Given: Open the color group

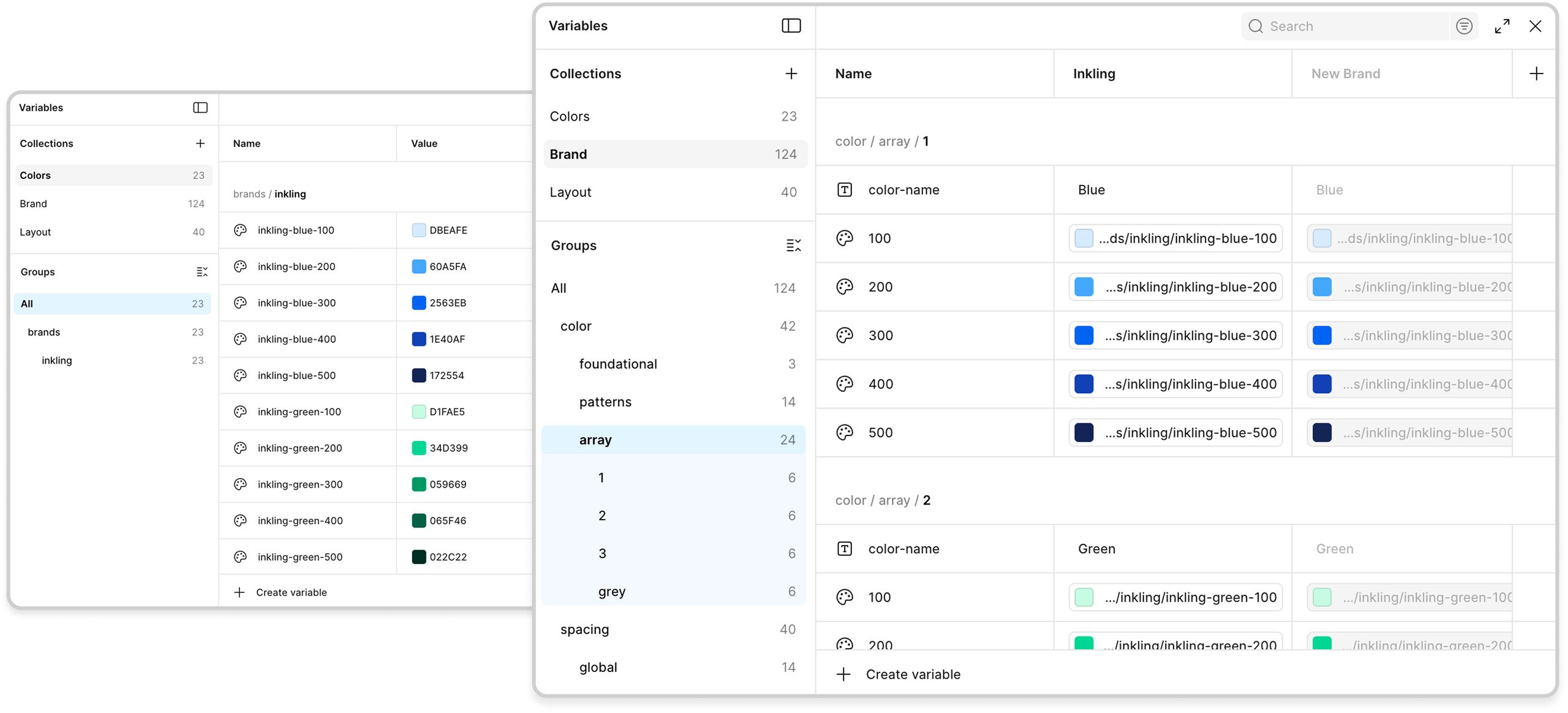Looking at the screenshot, I should [674, 326].
